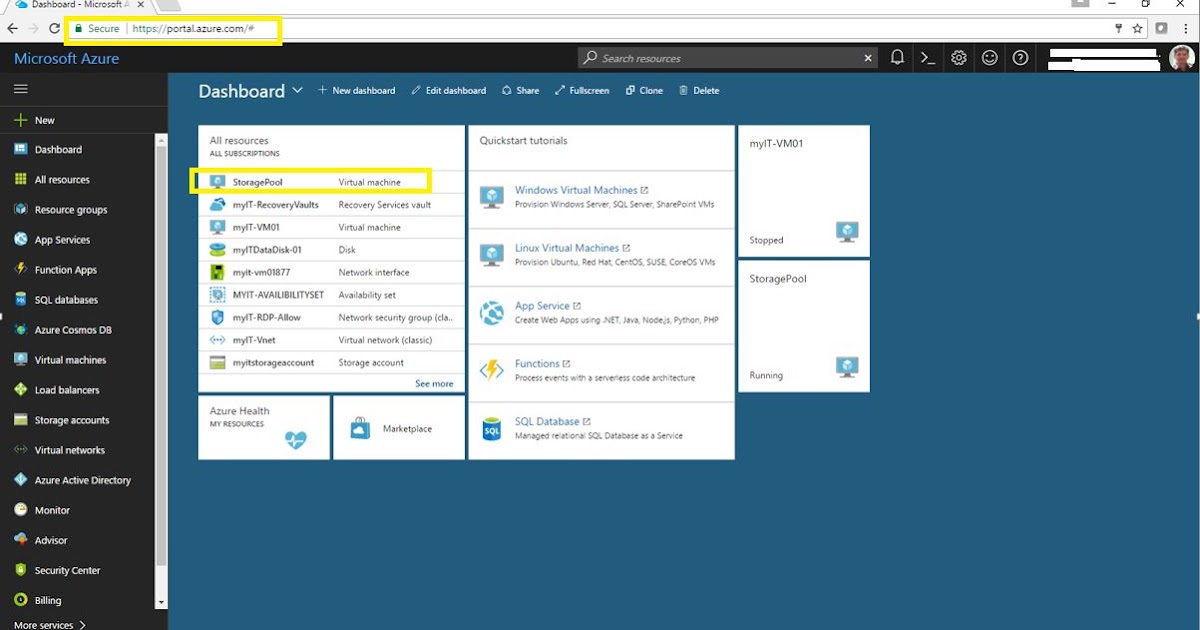Open the Cloud Shell icon in the top bar
The width and height of the screenshot is (1200, 630).
pos(927,57)
